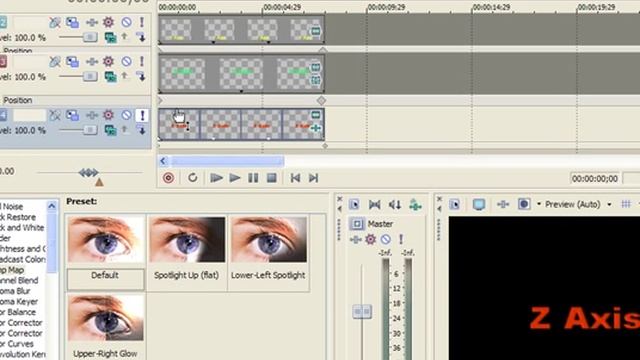This screenshot has width=640, height=360.
Task: Solo the middle video track
Action: pos(142,61)
